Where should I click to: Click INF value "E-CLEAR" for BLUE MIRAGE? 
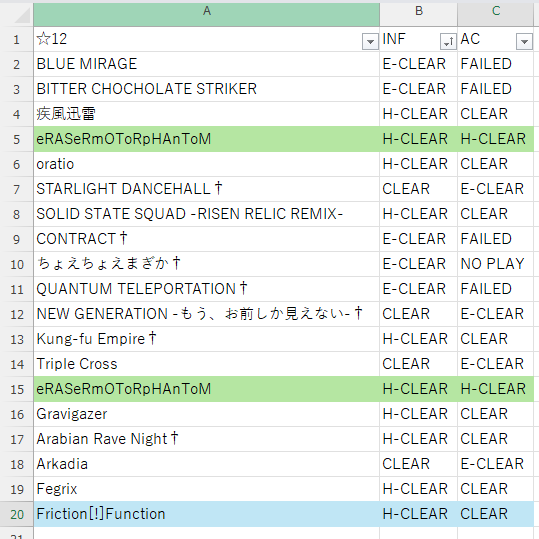[414, 64]
